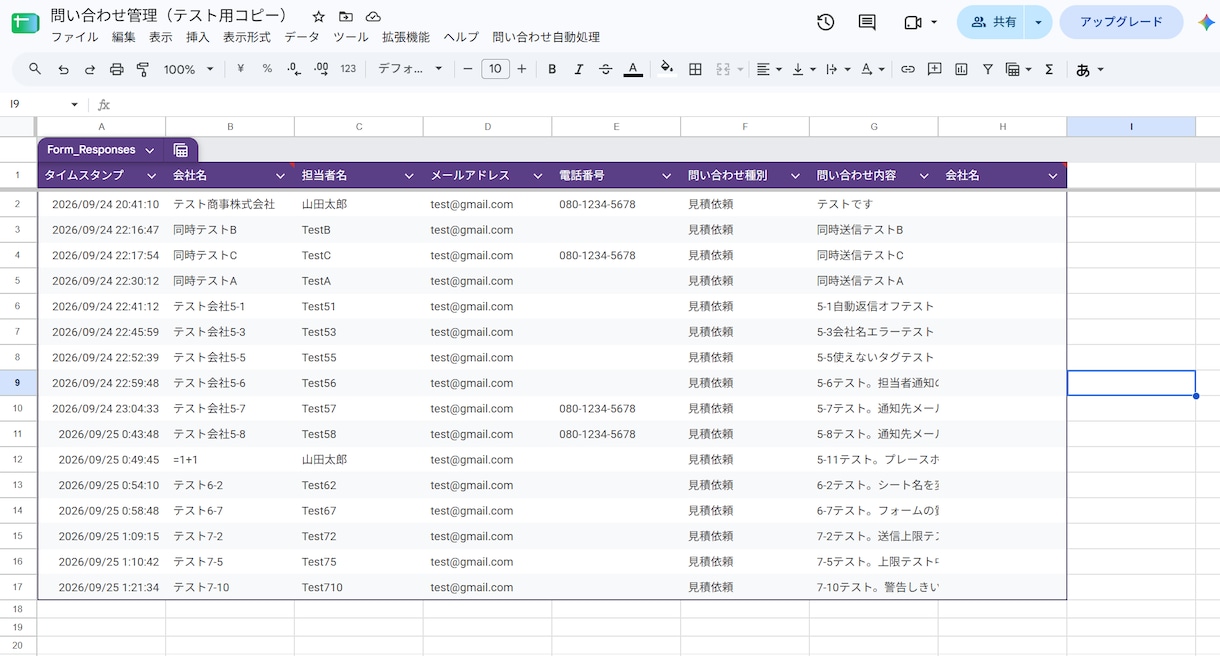Viewport: 1220px width, 656px height.
Task: Move document to a folder
Action: point(345,17)
